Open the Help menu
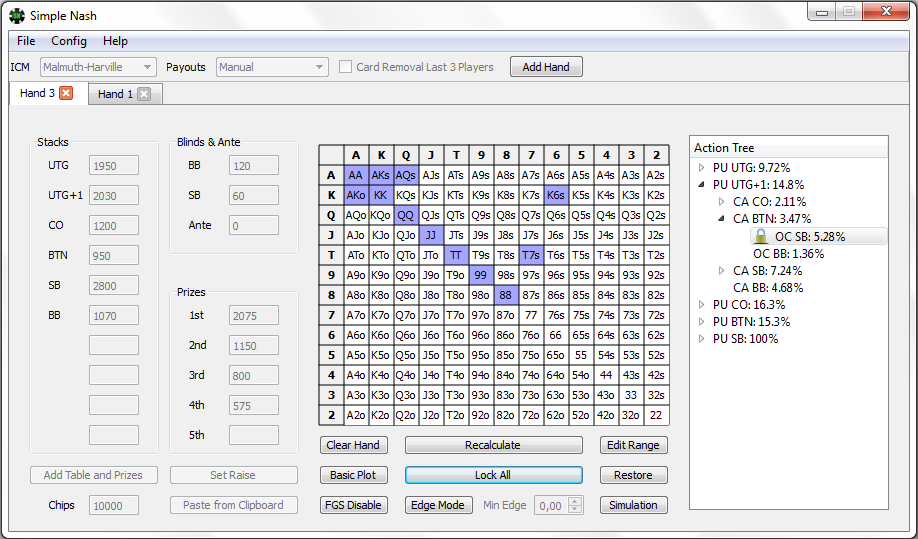The height and width of the screenshot is (539, 918). 115,41
